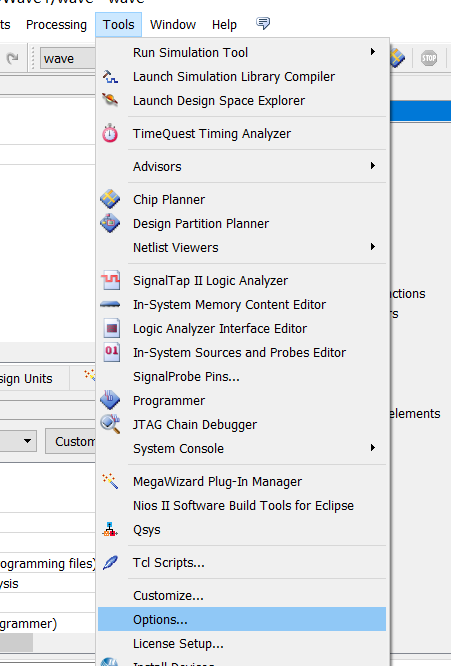Image resolution: width=451 pixels, height=666 pixels.
Task: Select Nios II Software Build Tools for Eclipse
Action: [x=242, y=505]
